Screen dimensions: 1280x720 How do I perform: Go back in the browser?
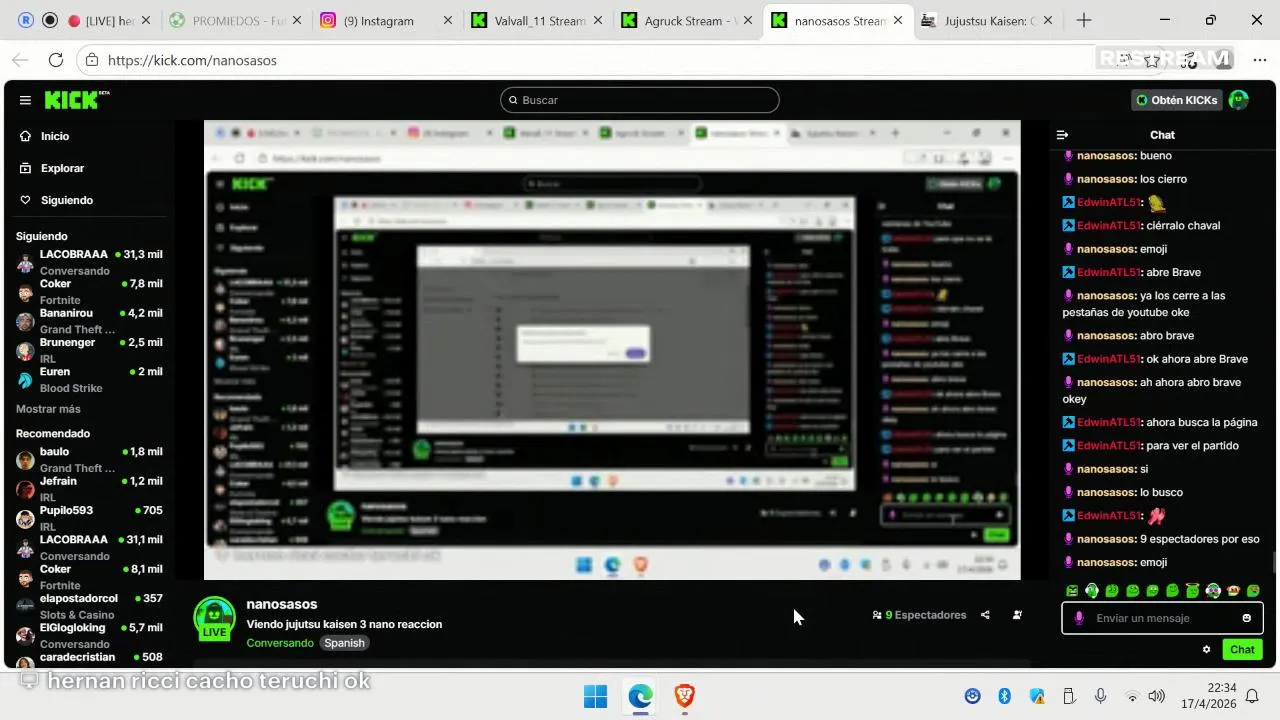point(22,60)
